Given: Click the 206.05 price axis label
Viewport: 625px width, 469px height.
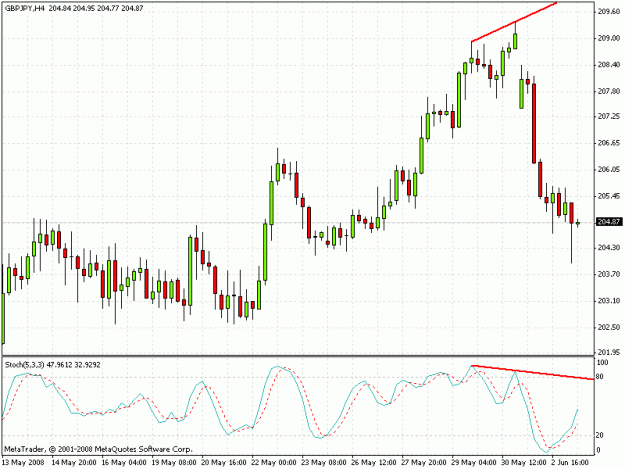Looking at the screenshot, I should tap(609, 169).
